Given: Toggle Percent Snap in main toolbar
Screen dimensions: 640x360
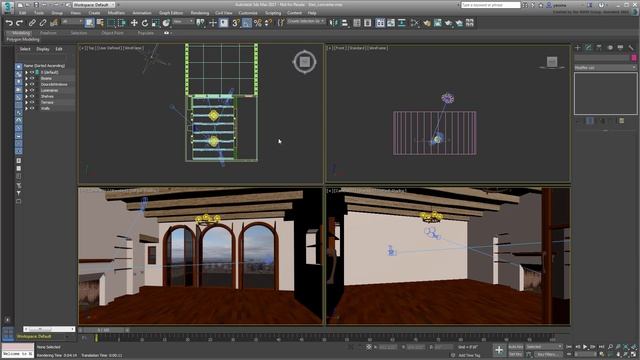Looking at the screenshot, I should (258, 23).
